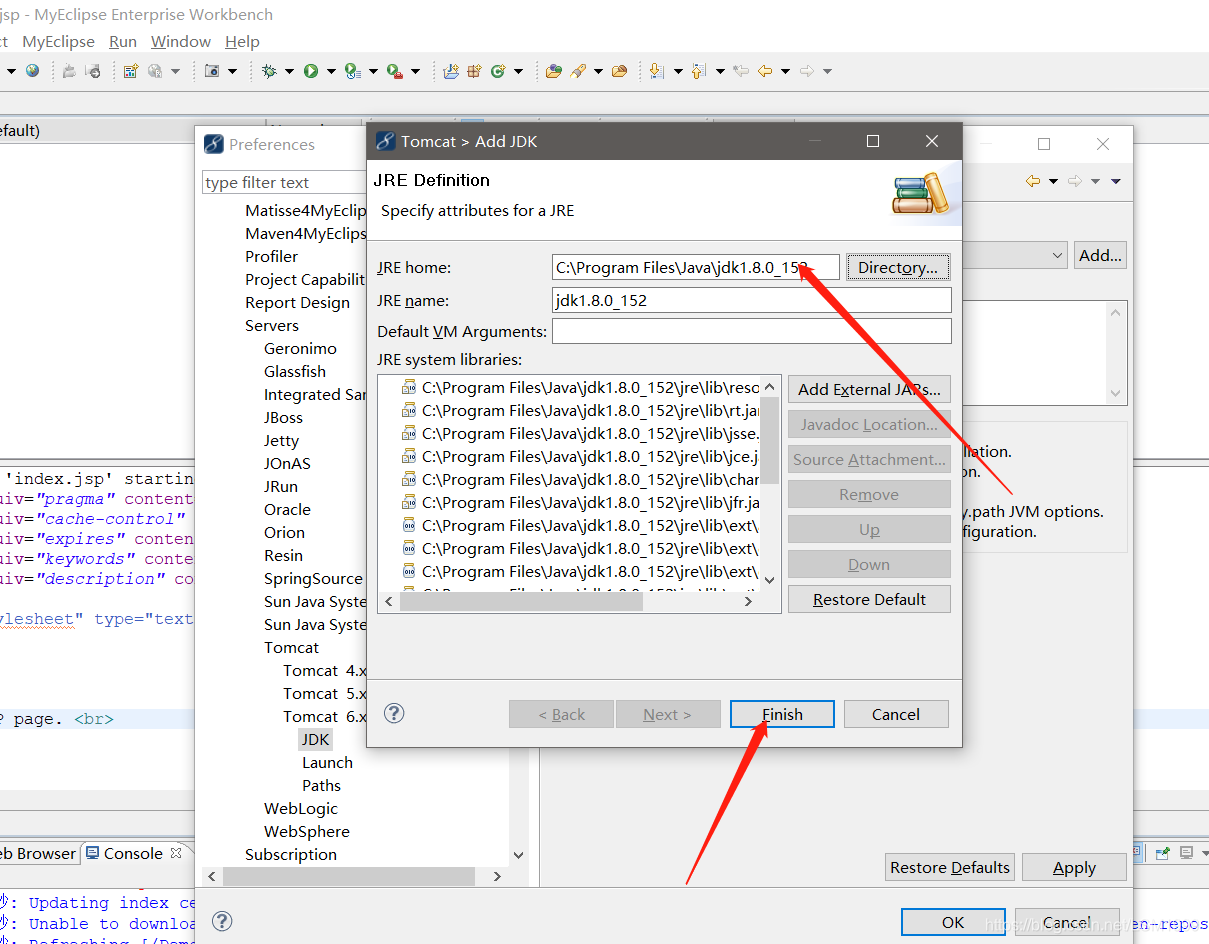The image size is (1209, 944).
Task: Click the Previous Annotation up-arrow icon
Action: [698, 71]
